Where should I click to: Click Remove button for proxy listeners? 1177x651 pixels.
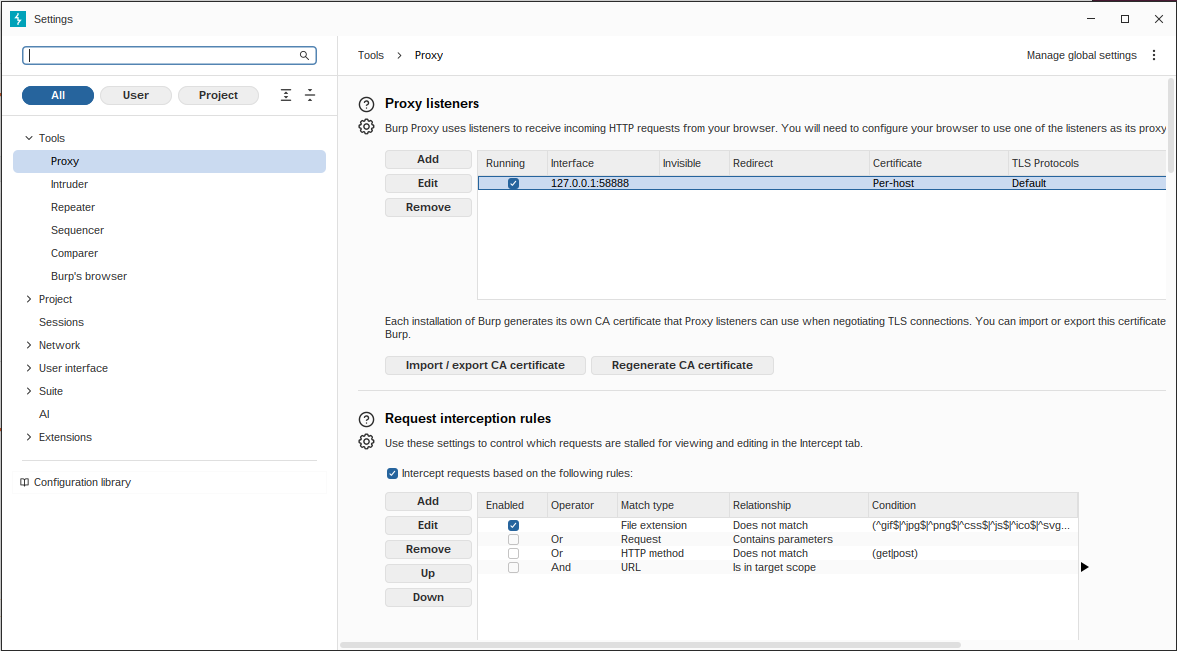pos(428,207)
